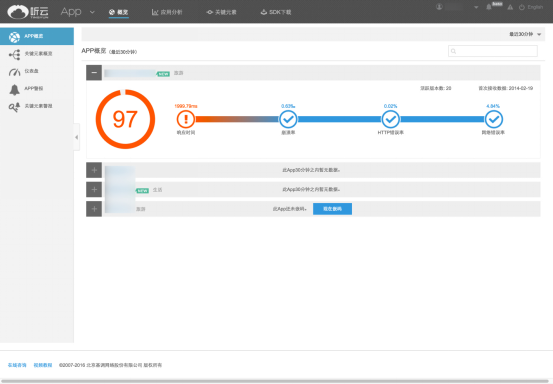Click the power logout icon
Viewport: 553px width, 384px height.
pos(522,7)
